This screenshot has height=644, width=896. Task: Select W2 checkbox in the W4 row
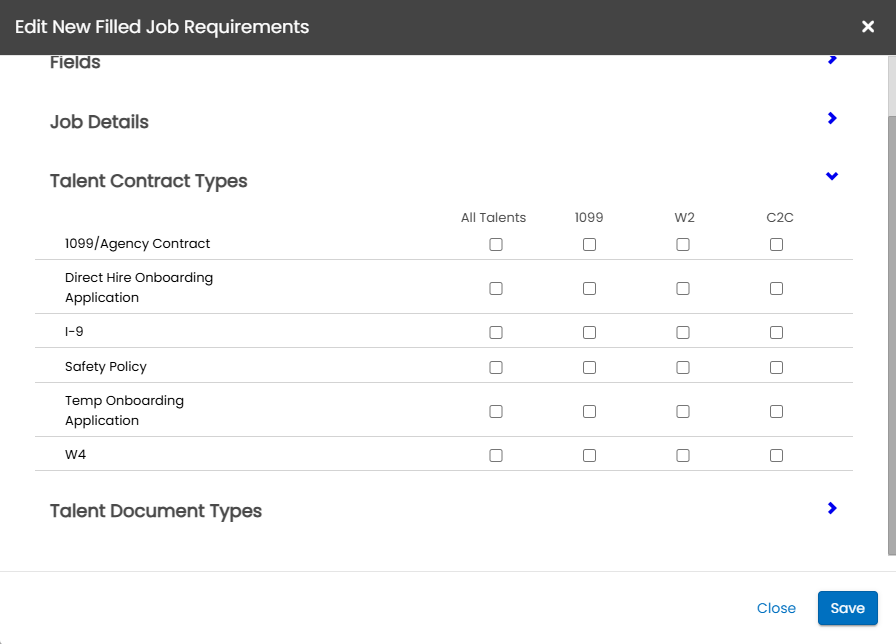tap(683, 456)
